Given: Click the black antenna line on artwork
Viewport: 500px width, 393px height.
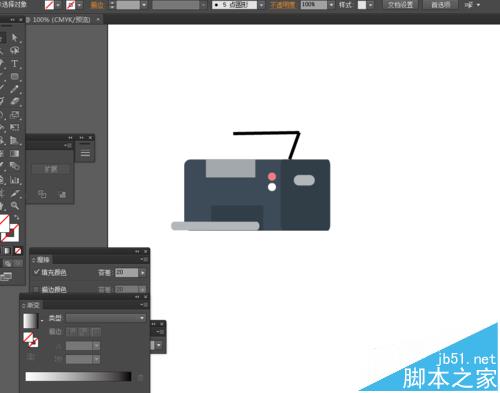Looking at the screenshot, I should [266, 134].
